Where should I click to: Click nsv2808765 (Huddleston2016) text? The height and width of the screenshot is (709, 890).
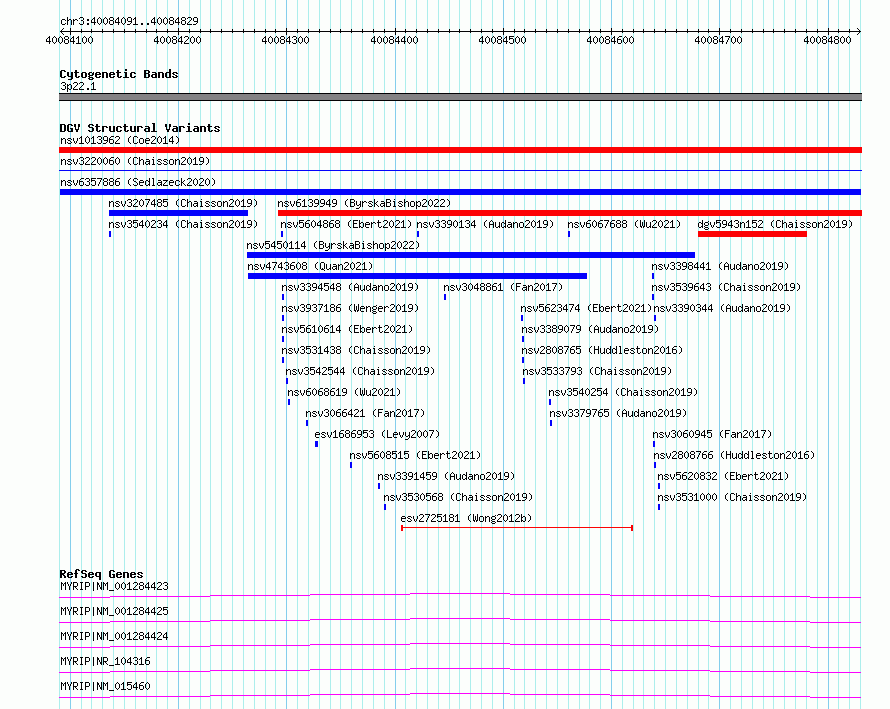click(602, 350)
